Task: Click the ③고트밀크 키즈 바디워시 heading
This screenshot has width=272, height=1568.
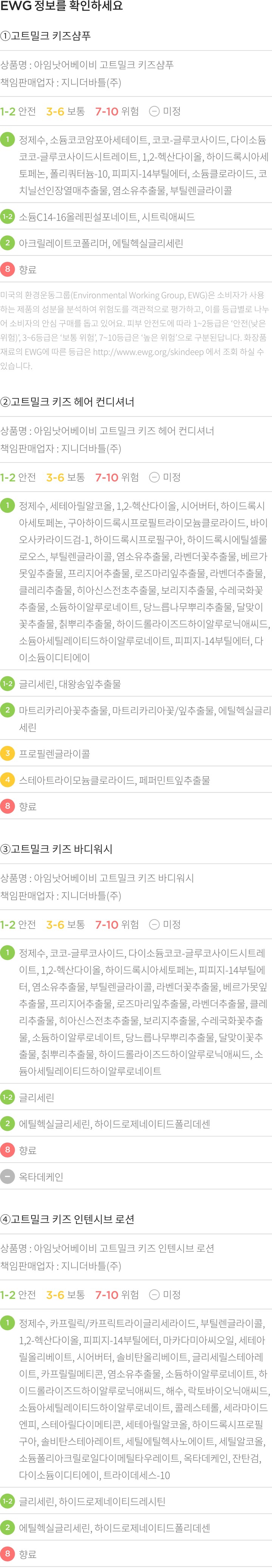Action: (56, 848)
